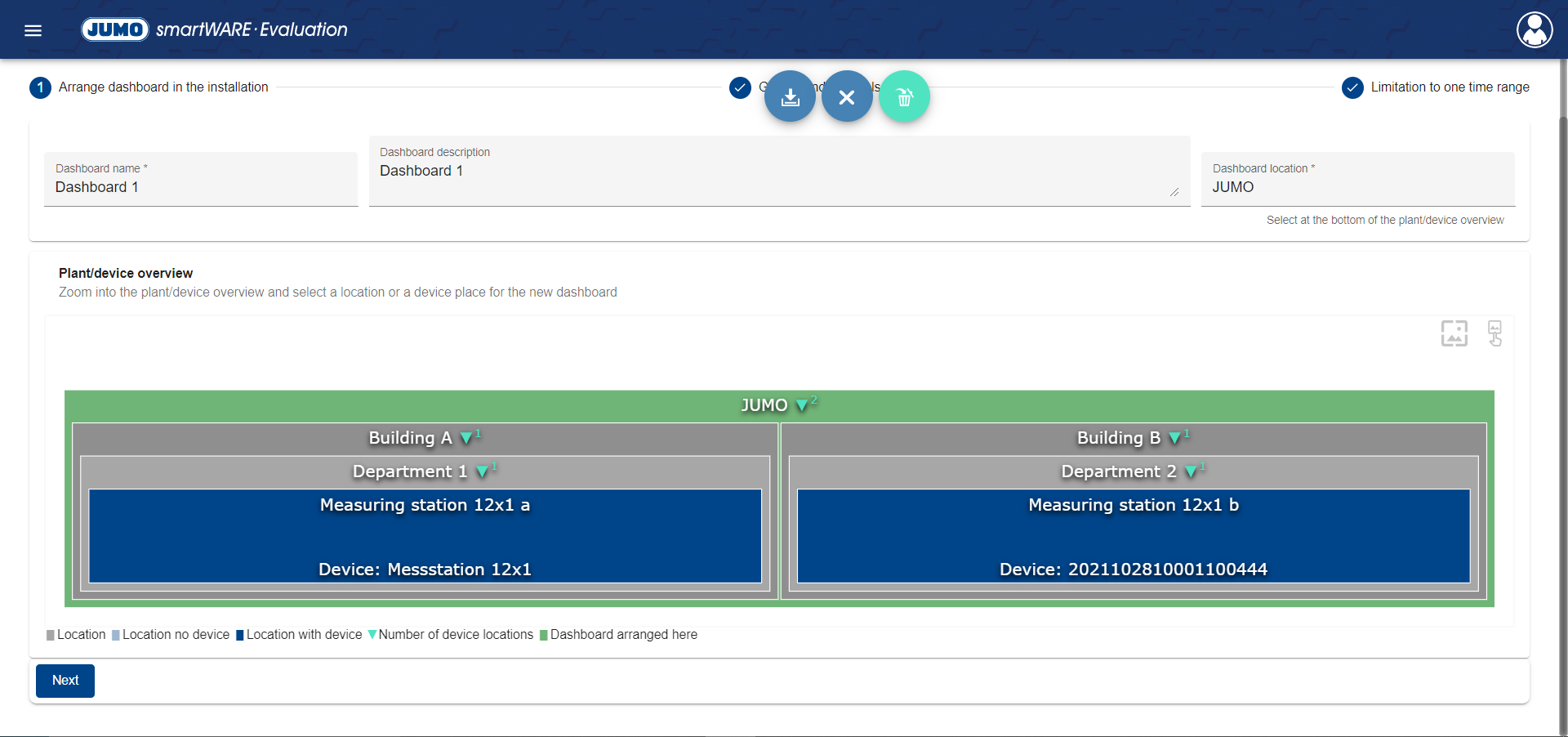The image size is (1568, 737).
Task: Click the save/download floating button
Action: (x=790, y=97)
